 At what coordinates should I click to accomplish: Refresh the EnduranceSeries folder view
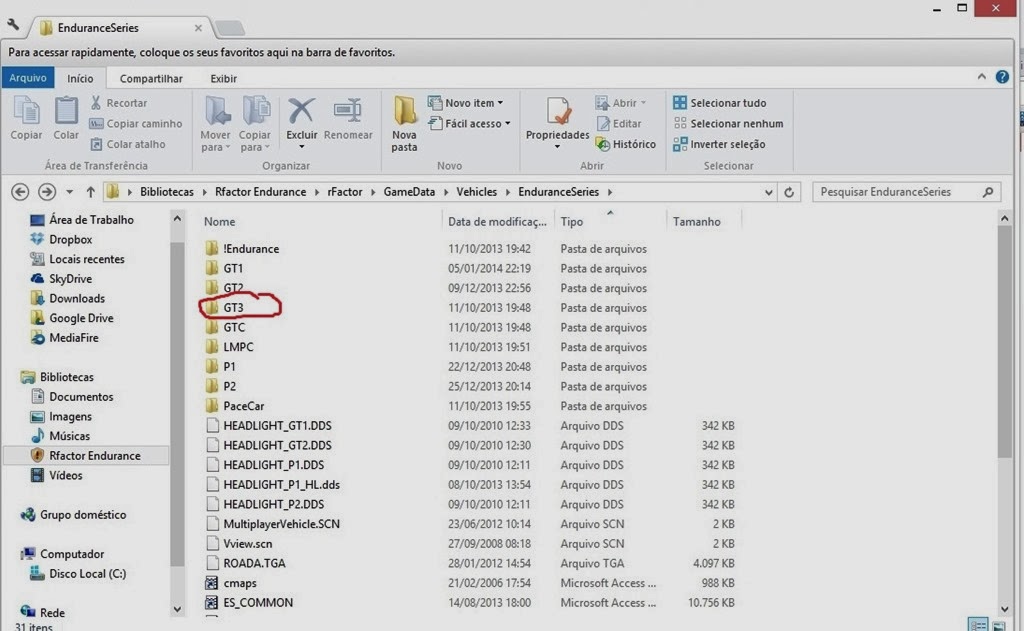(789, 192)
